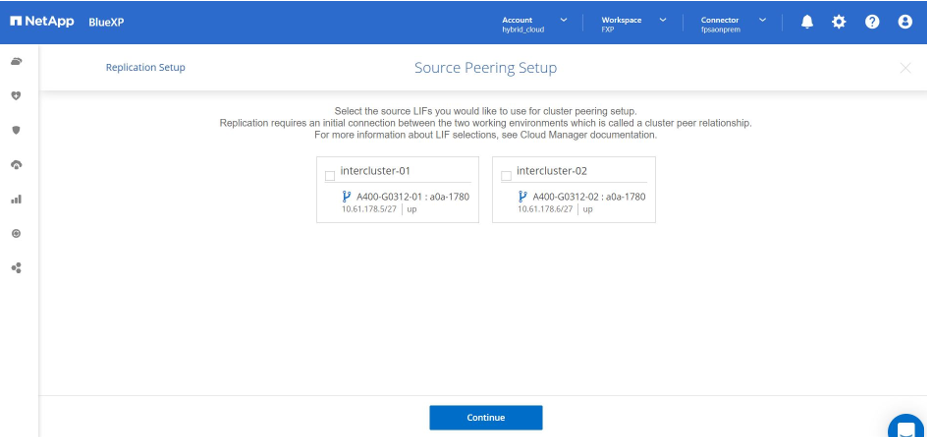
Task: Open the chat support bubble
Action: click(906, 427)
